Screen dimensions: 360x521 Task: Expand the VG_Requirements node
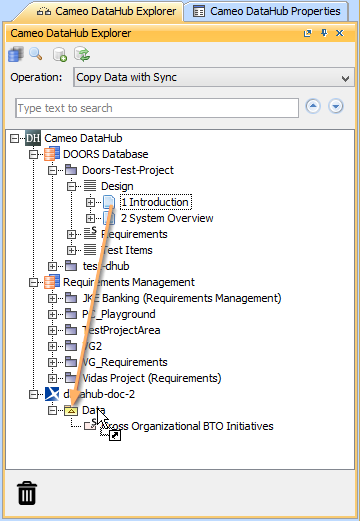[x=52, y=362]
